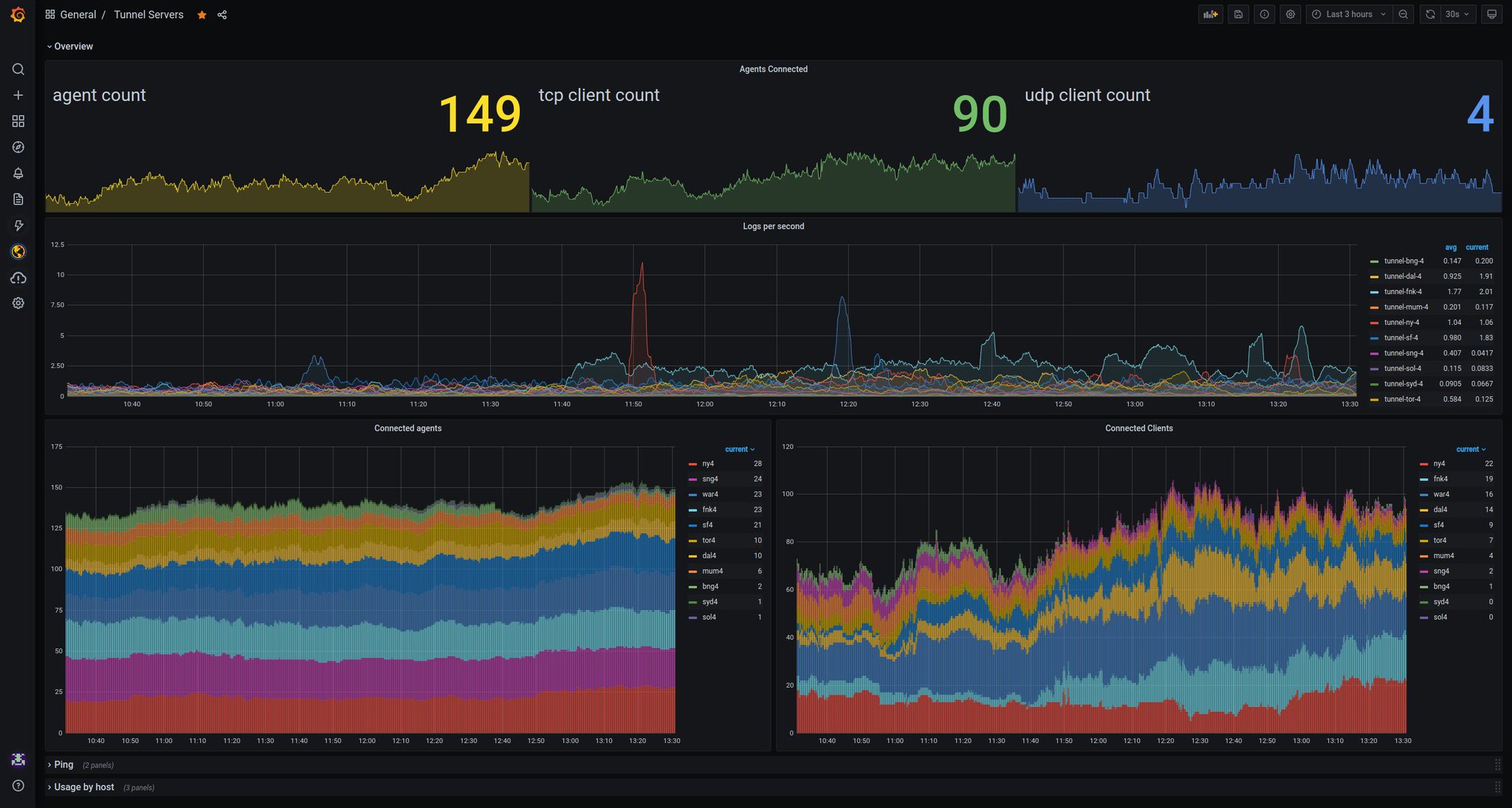Click the dashboard grid icon beside General

pos(50,14)
